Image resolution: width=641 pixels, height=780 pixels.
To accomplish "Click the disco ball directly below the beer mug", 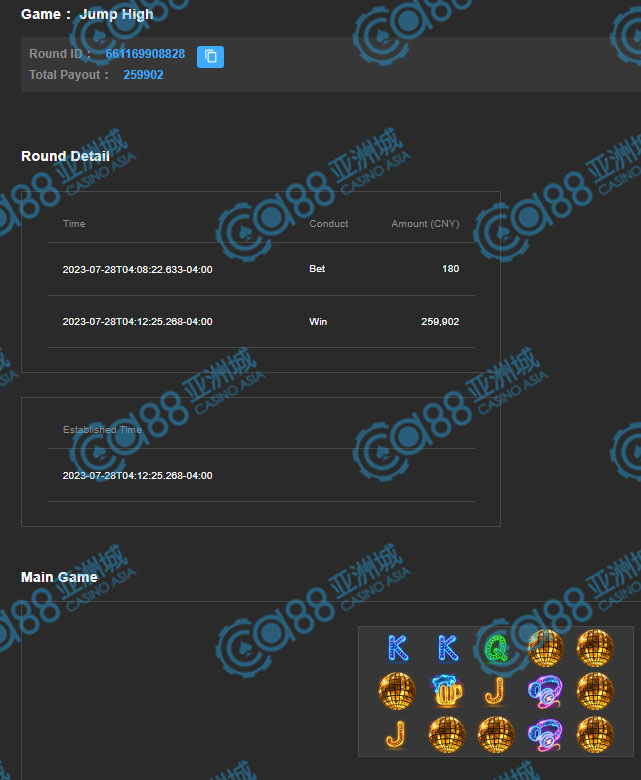I will coord(447,735).
